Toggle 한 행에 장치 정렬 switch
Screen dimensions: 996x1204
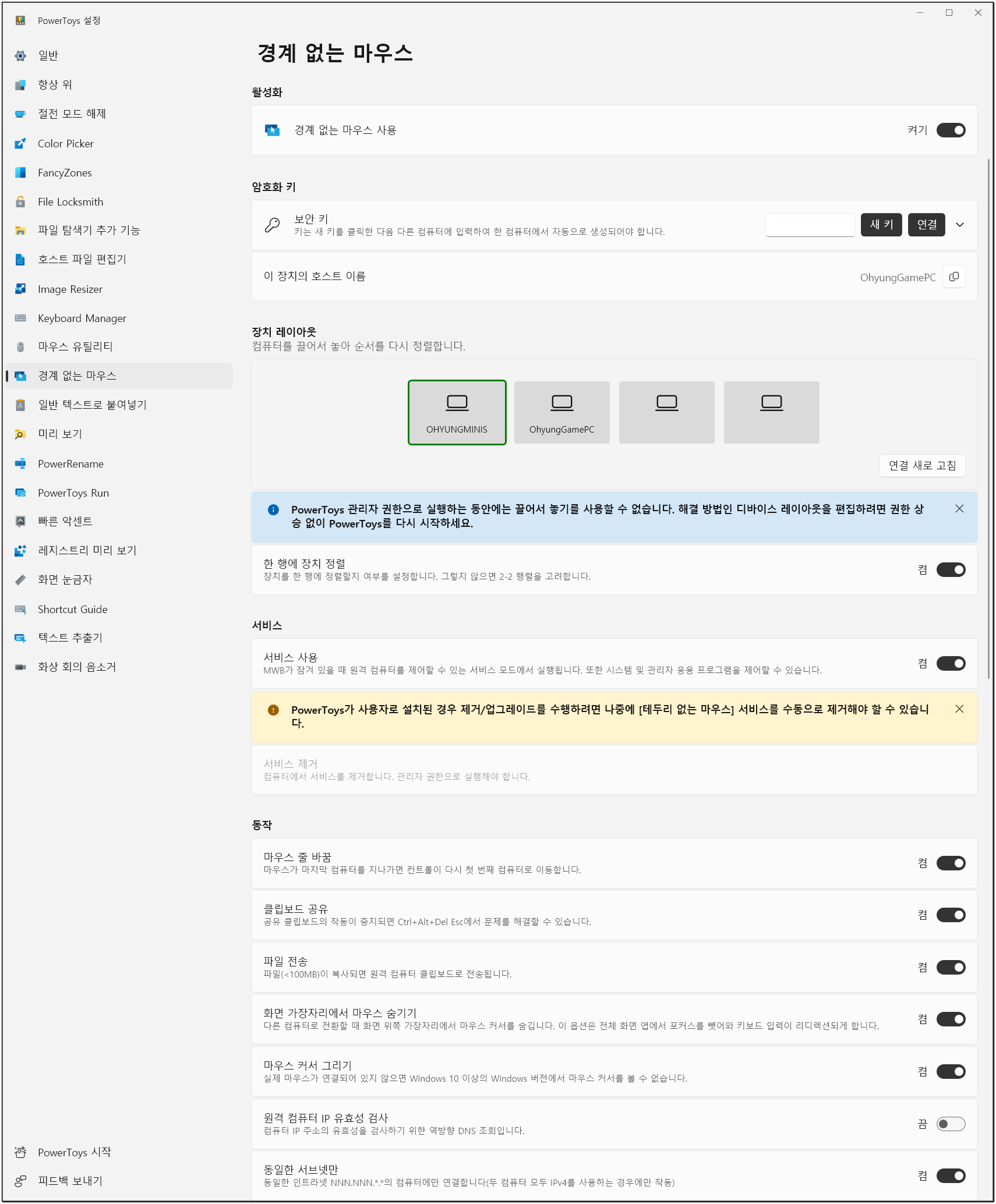[951, 570]
